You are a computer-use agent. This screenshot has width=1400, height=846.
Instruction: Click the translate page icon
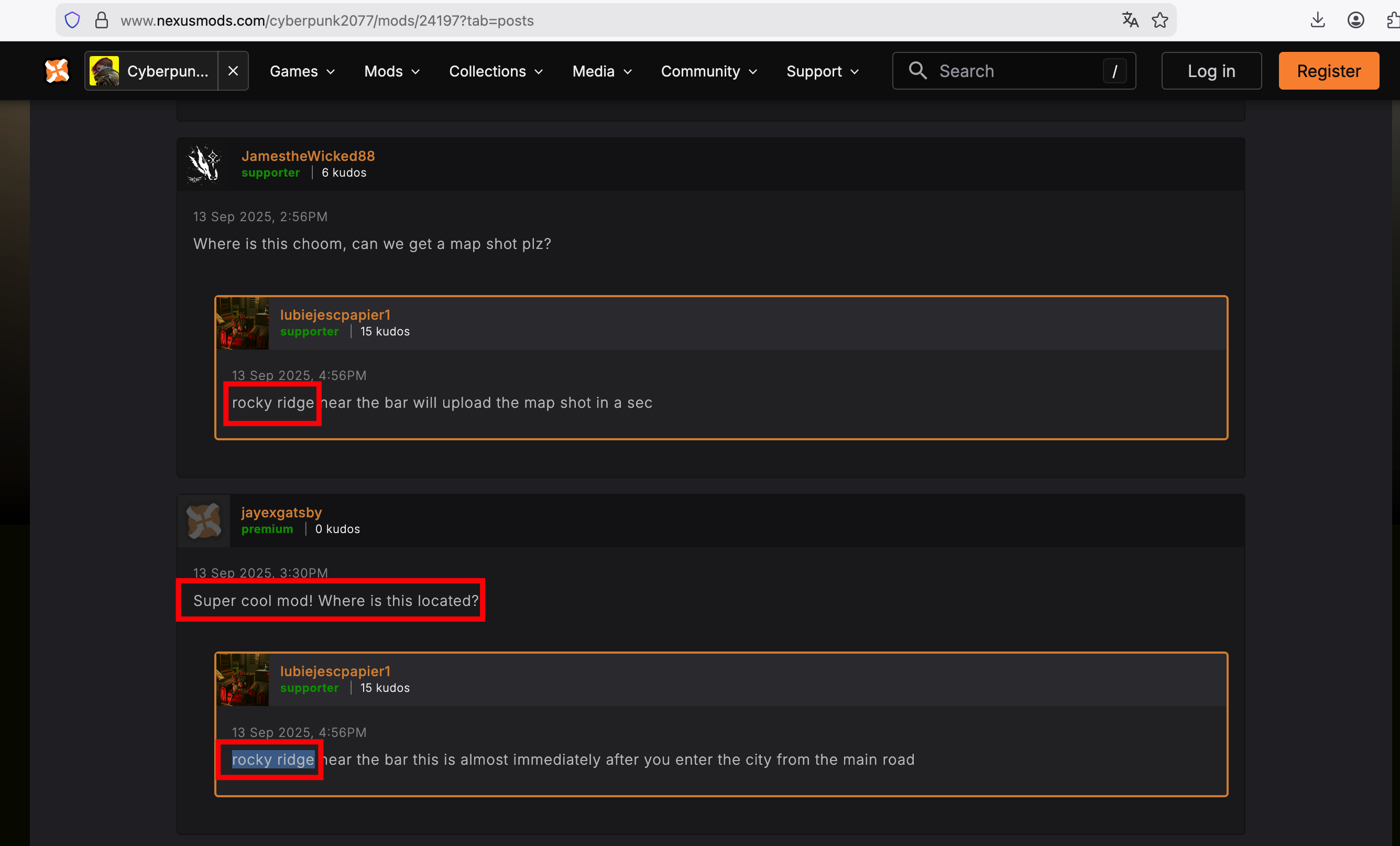(1130, 20)
